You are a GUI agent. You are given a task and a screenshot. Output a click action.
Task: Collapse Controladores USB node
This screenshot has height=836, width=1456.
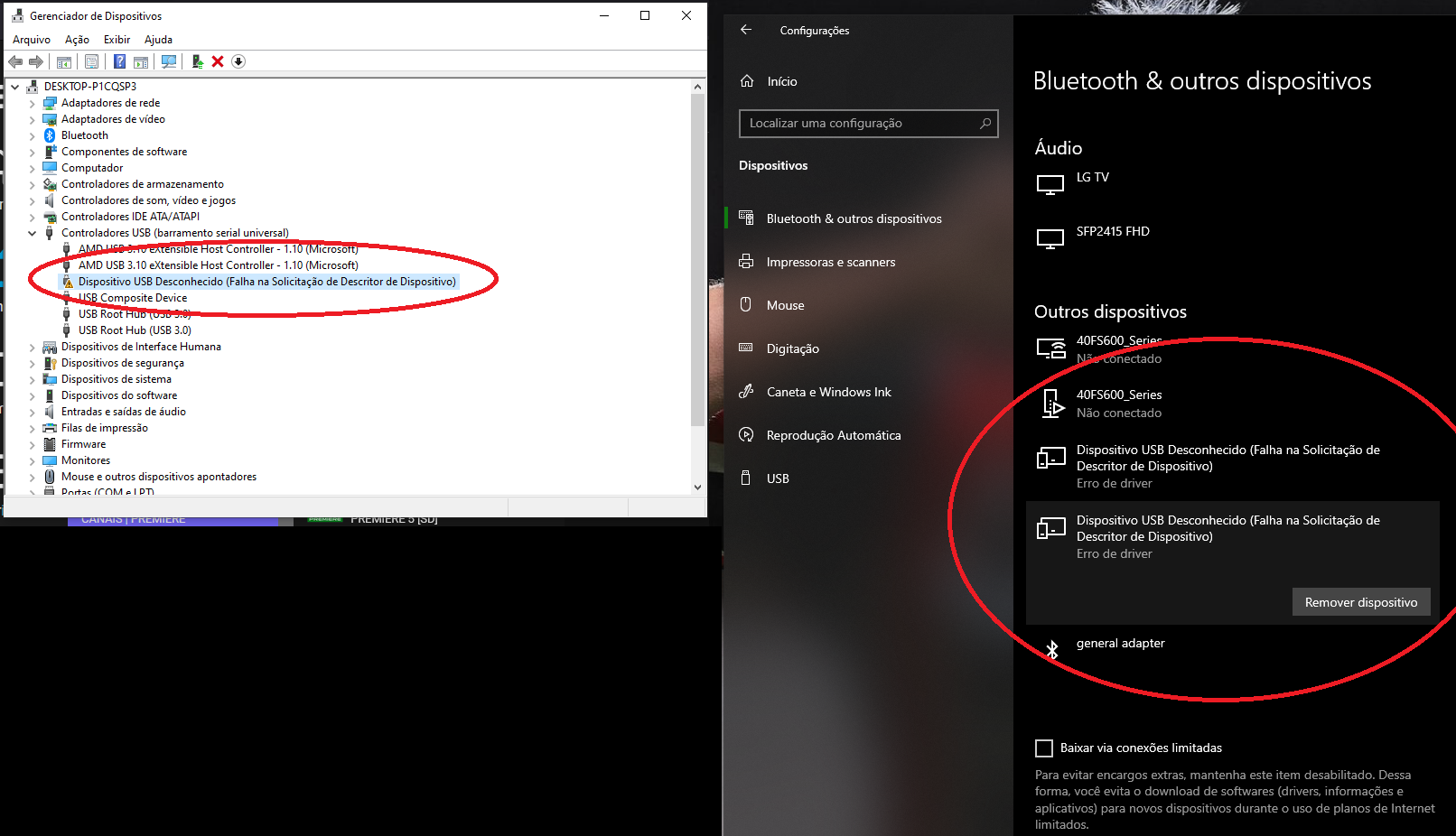click(x=33, y=233)
